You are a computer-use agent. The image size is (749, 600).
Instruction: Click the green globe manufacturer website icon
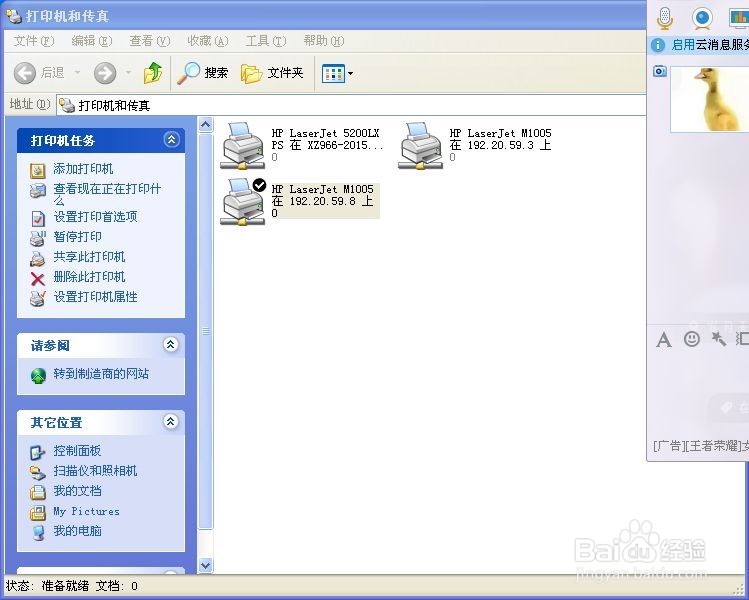[38, 375]
